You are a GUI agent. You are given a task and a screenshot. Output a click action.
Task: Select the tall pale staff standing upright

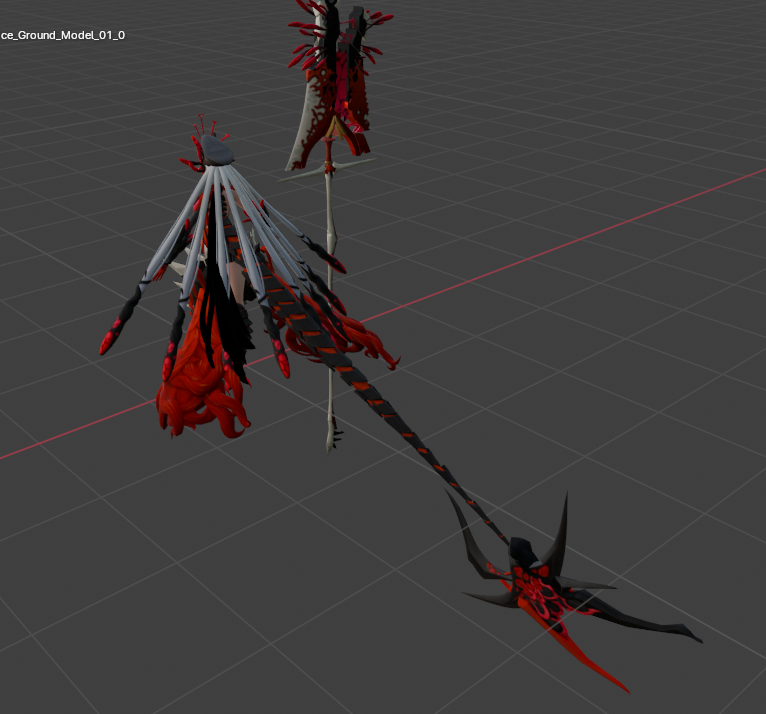(x=331, y=293)
